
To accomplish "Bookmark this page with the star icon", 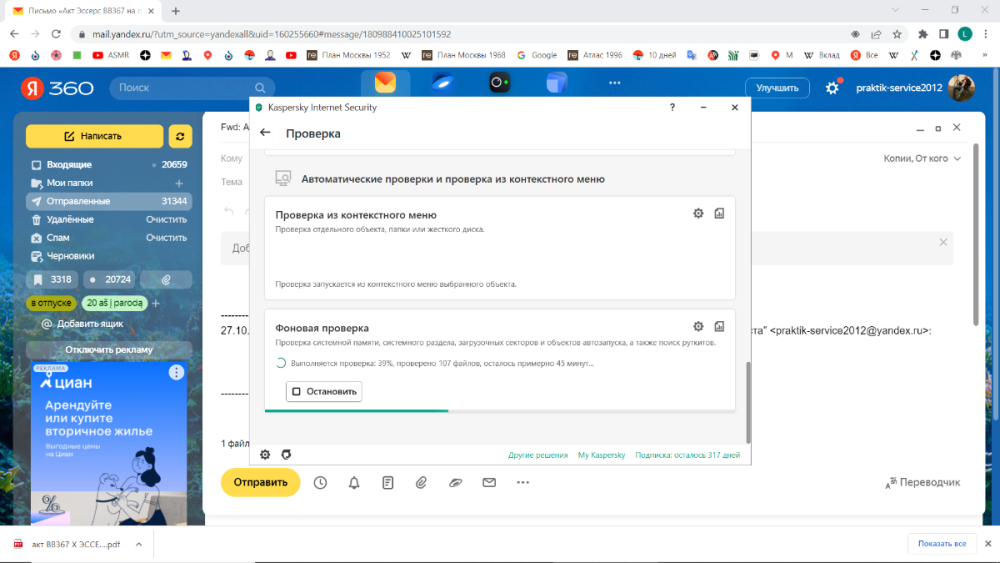I will pyautogui.click(x=897, y=34).
